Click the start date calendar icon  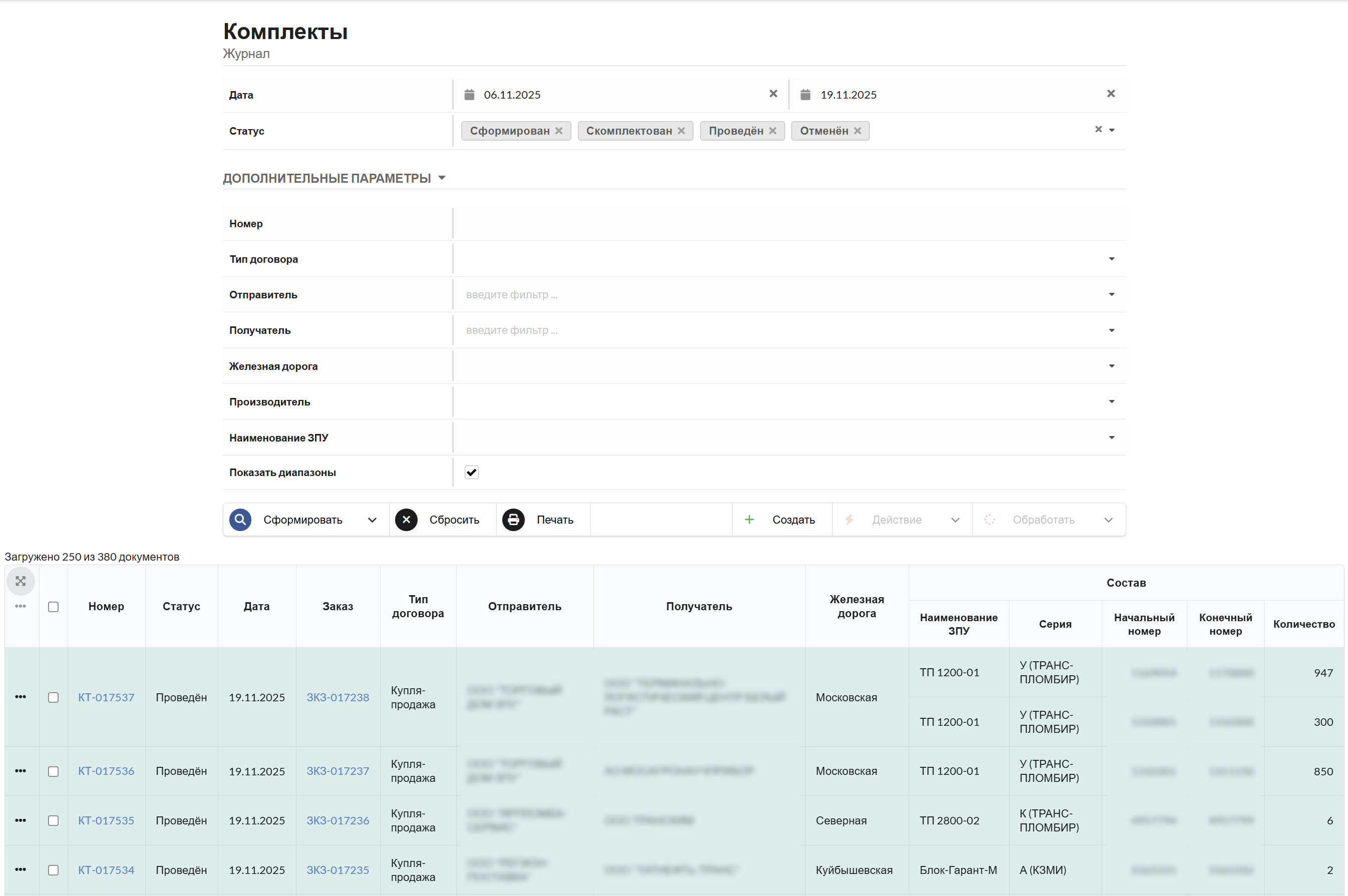point(469,94)
